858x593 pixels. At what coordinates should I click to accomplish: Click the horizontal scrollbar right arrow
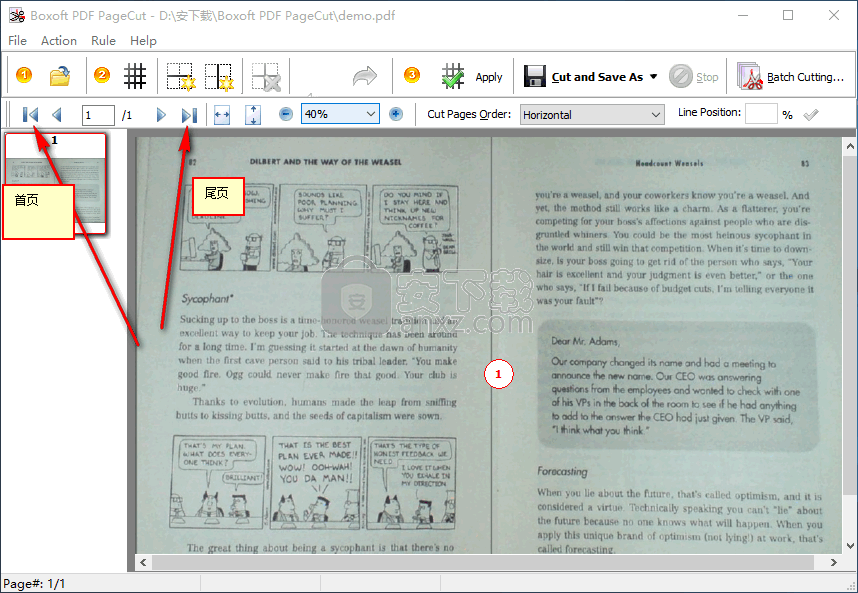(x=833, y=562)
